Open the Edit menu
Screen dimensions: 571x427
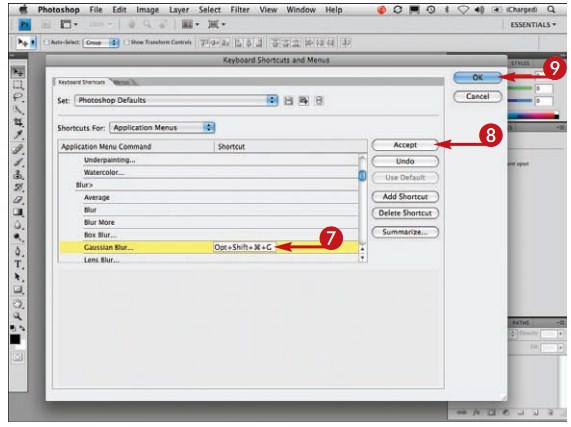pos(119,10)
